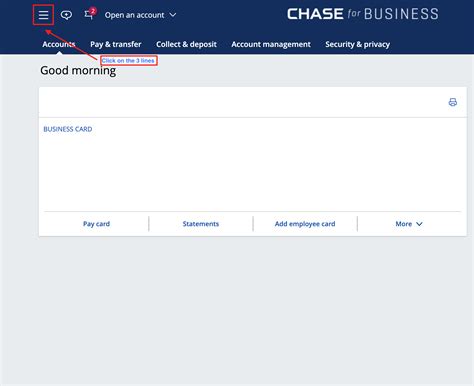Screen dimensions: 474x386
Task: Select Add employee card
Action: pyautogui.click(x=305, y=224)
